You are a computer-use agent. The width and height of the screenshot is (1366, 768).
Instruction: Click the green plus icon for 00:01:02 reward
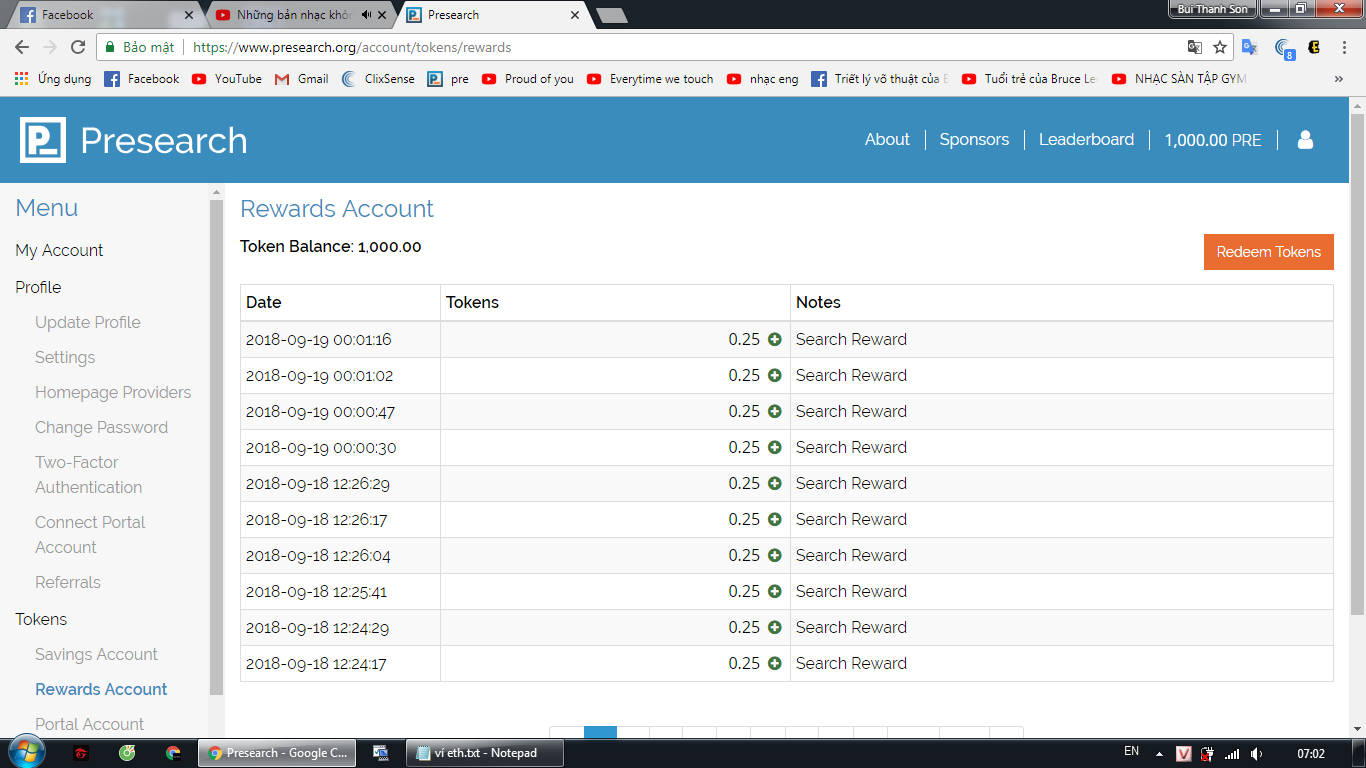[775, 375]
